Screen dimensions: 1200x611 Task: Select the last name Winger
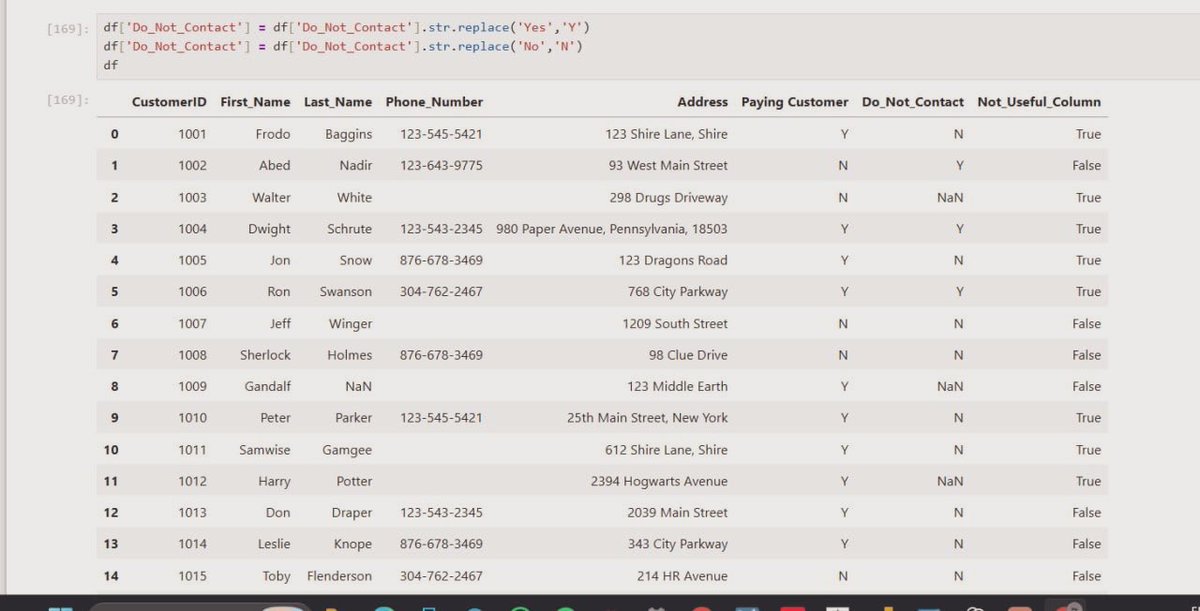[x=350, y=324]
